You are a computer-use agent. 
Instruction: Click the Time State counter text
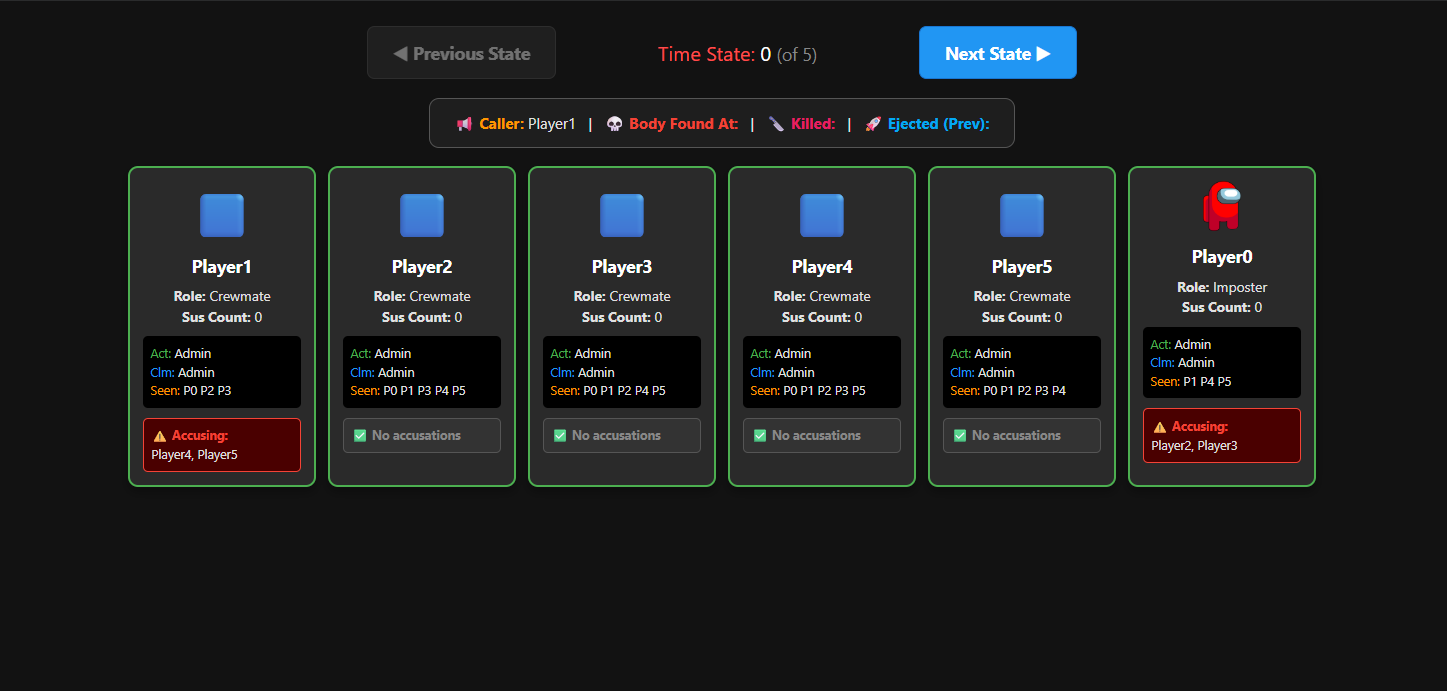tap(737, 54)
